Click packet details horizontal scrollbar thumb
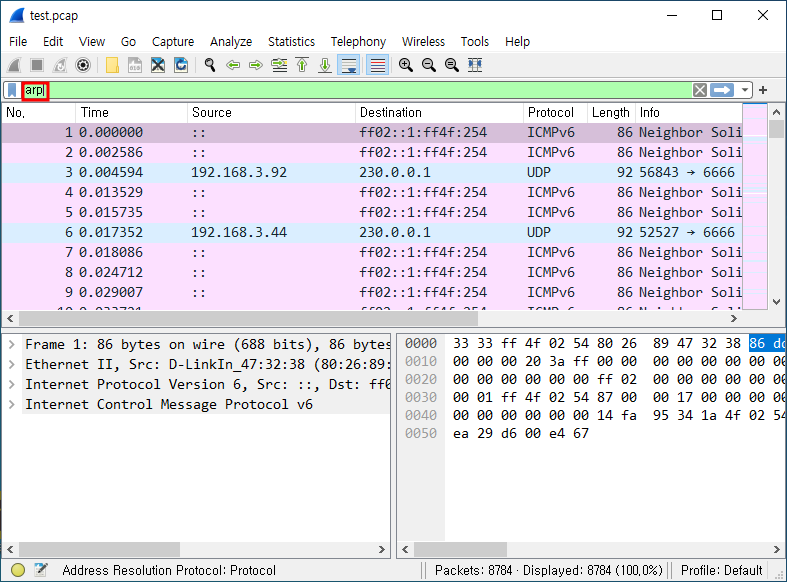Viewport: 787px width, 582px height. click(x=99, y=549)
